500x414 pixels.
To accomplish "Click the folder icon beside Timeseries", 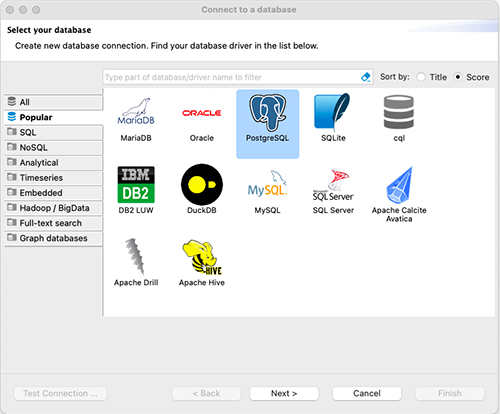I will coord(12,177).
